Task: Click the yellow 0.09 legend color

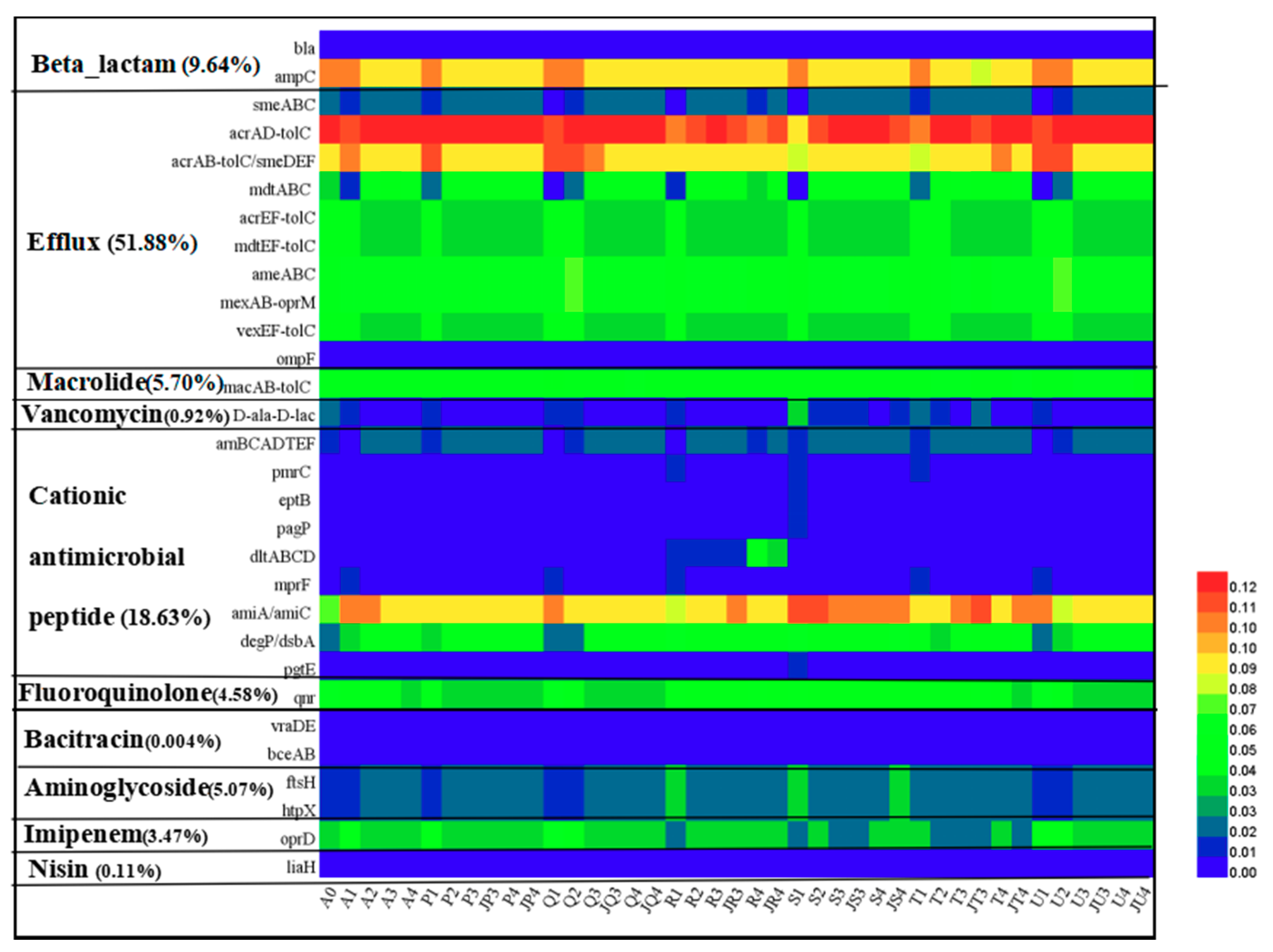Action: 1212,663
